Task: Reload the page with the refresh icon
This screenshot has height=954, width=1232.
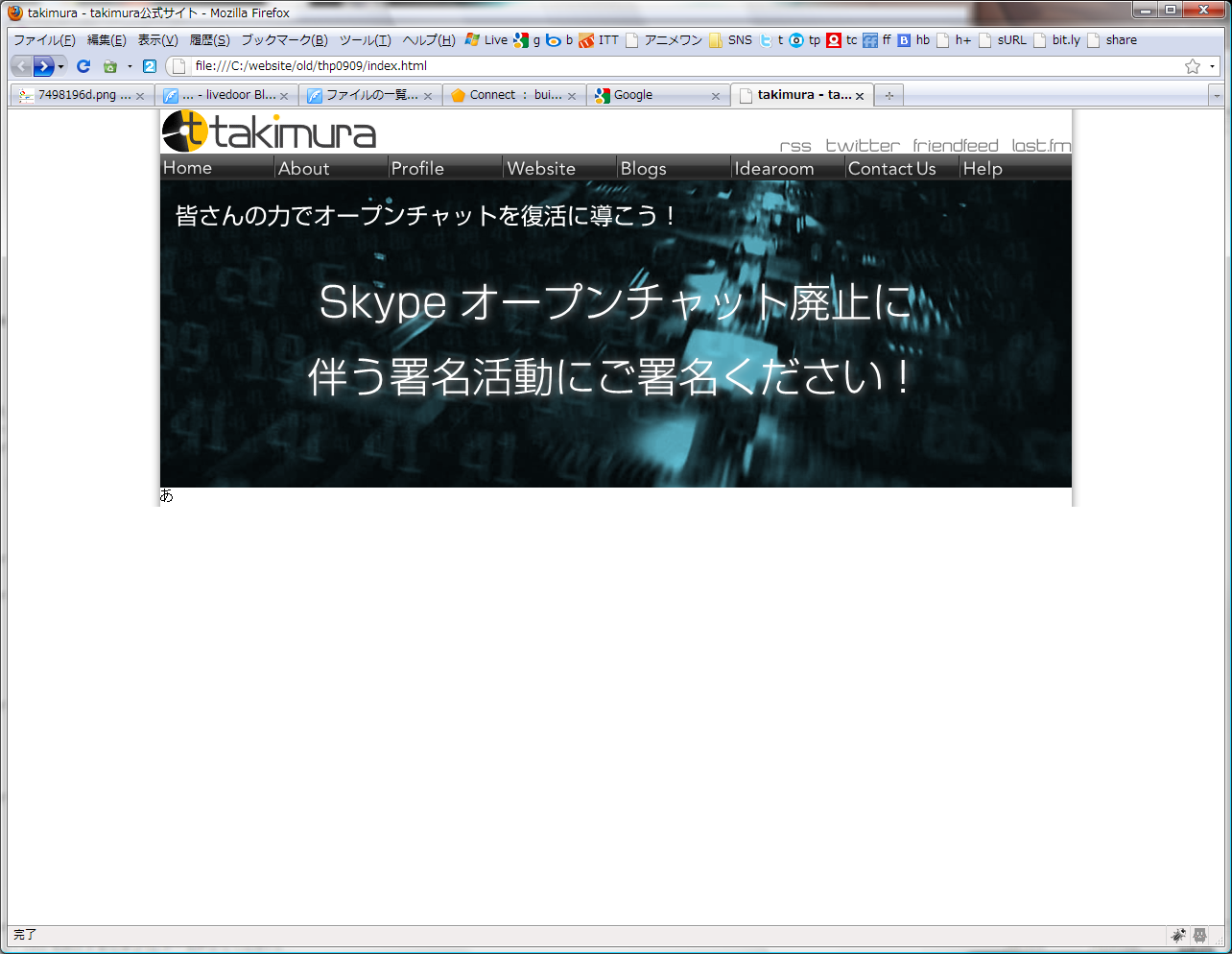Action: pos(83,66)
